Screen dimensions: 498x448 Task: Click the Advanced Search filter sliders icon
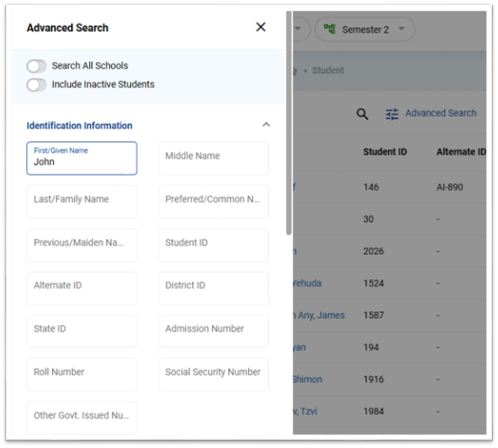tap(392, 114)
